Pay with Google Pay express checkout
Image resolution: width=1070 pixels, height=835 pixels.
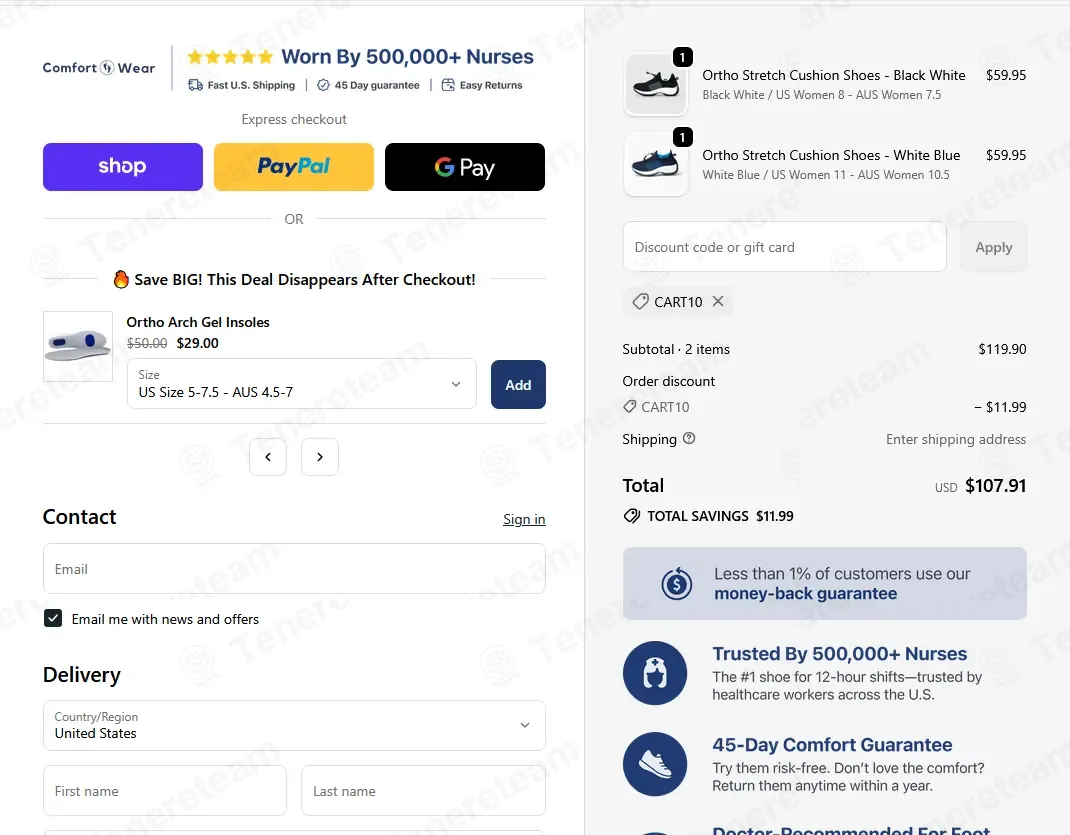pos(465,166)
